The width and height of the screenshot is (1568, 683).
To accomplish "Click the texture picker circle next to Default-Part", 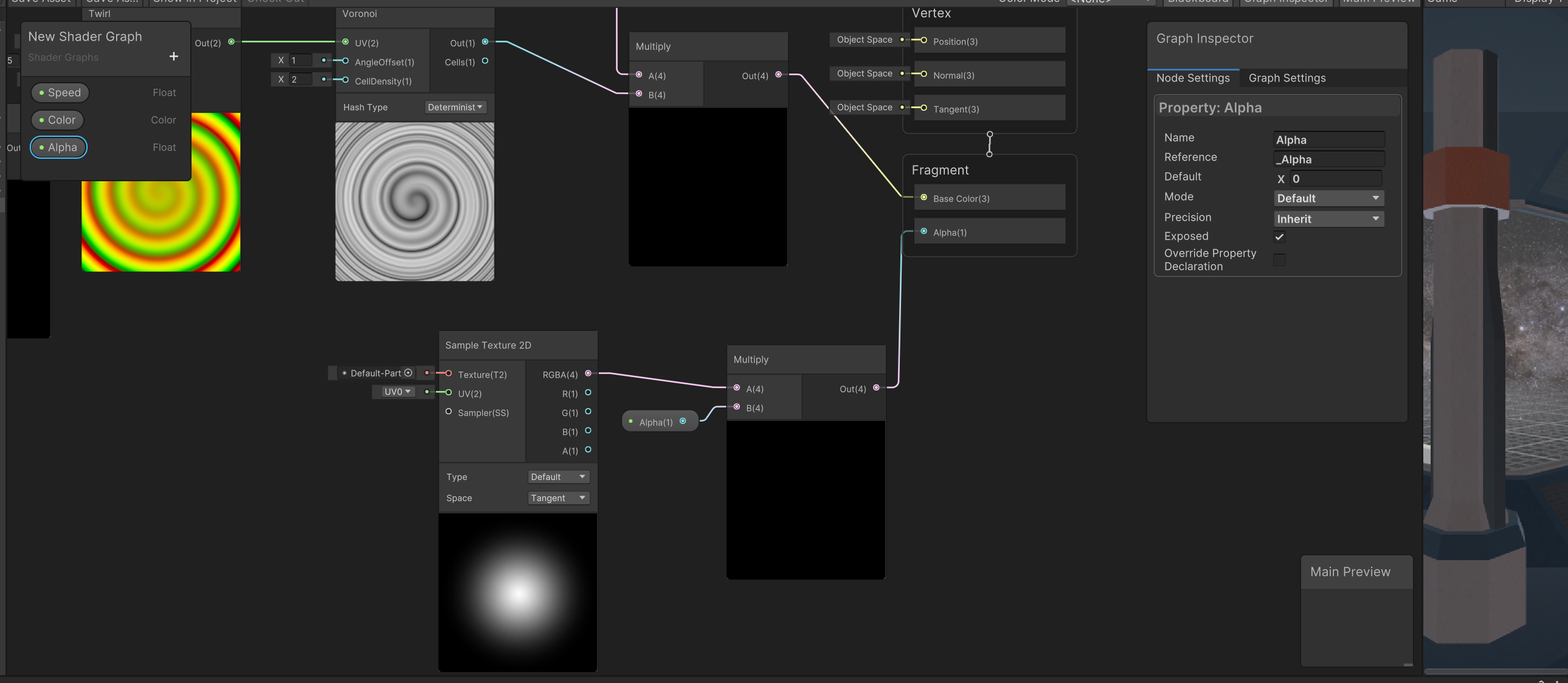I will [x=409, y=373].
